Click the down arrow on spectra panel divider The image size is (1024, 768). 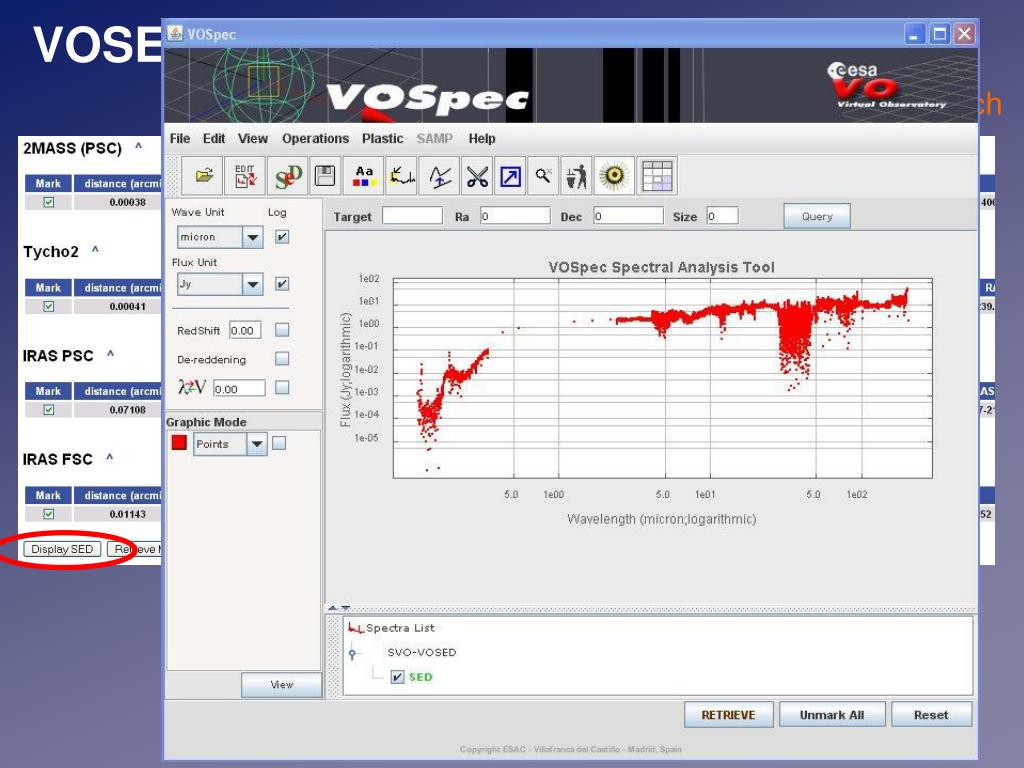point(345,608)
